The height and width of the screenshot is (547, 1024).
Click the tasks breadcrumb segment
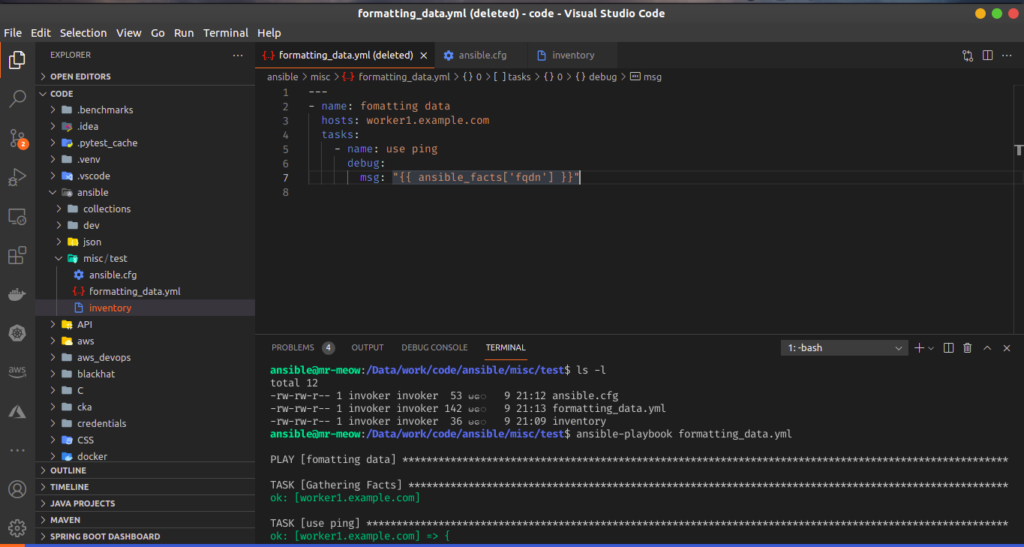coord(512,77)
